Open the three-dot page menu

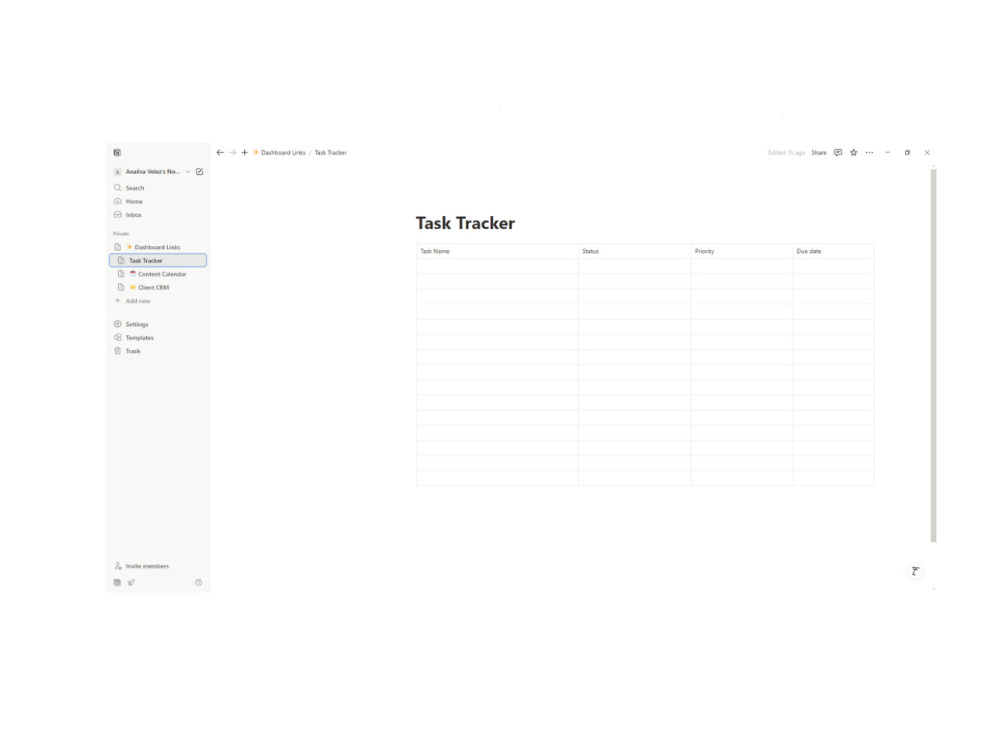pos(869,153)
